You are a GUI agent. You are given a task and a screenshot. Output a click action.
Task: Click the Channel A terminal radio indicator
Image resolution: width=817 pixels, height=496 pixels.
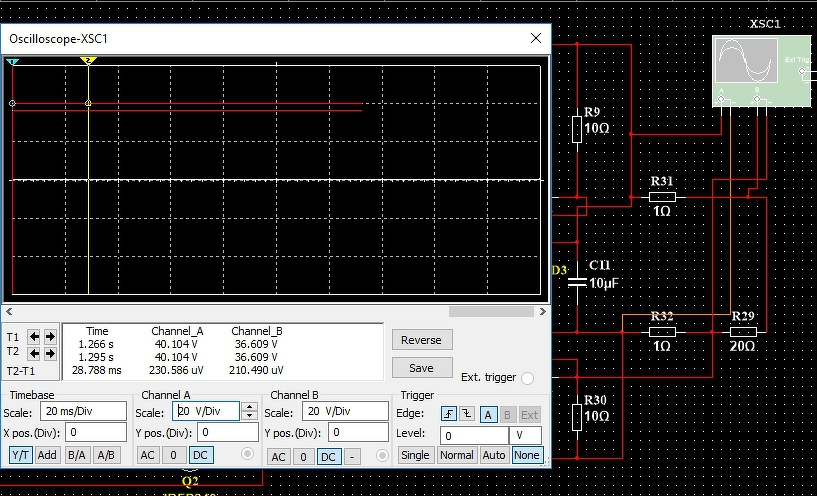tap(247, 454)
